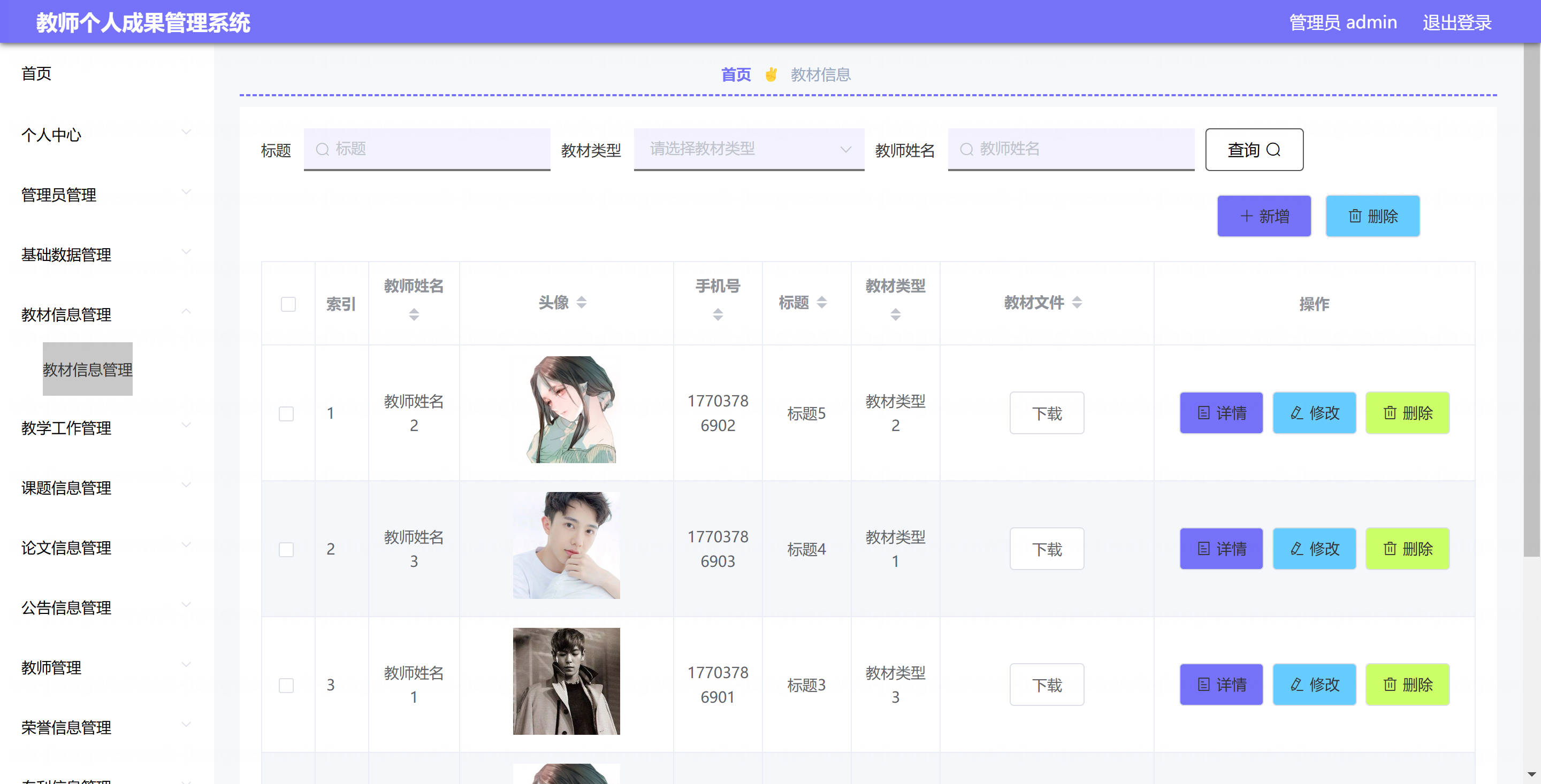Expand 教师管理 sidebar menu
Image resolution: width=1541 pixels, height=784 pixels.
106,667
